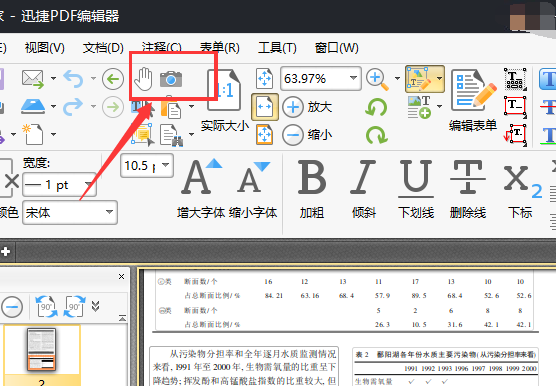Go to next view with green right arrow
Screen dimensions: 556x386
pos(113,107)
